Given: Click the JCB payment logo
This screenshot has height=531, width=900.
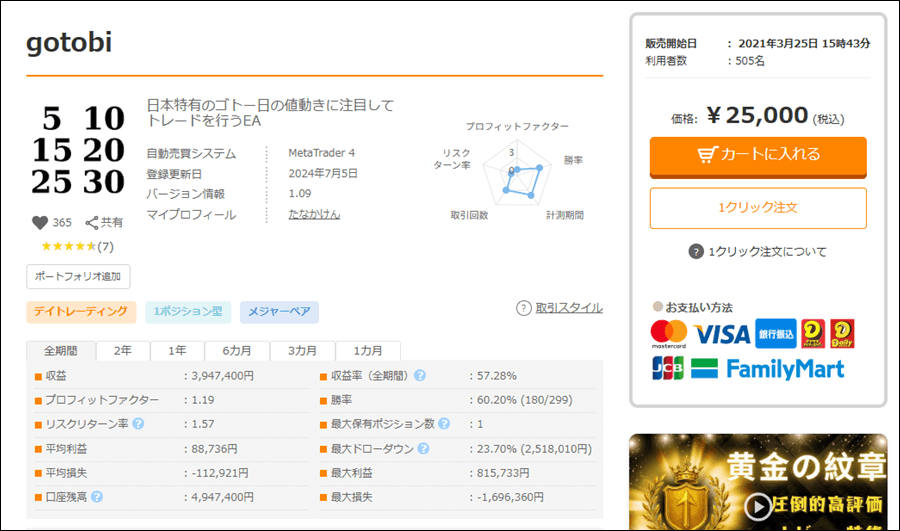Looking at the screenshot, I should point(668,368).
